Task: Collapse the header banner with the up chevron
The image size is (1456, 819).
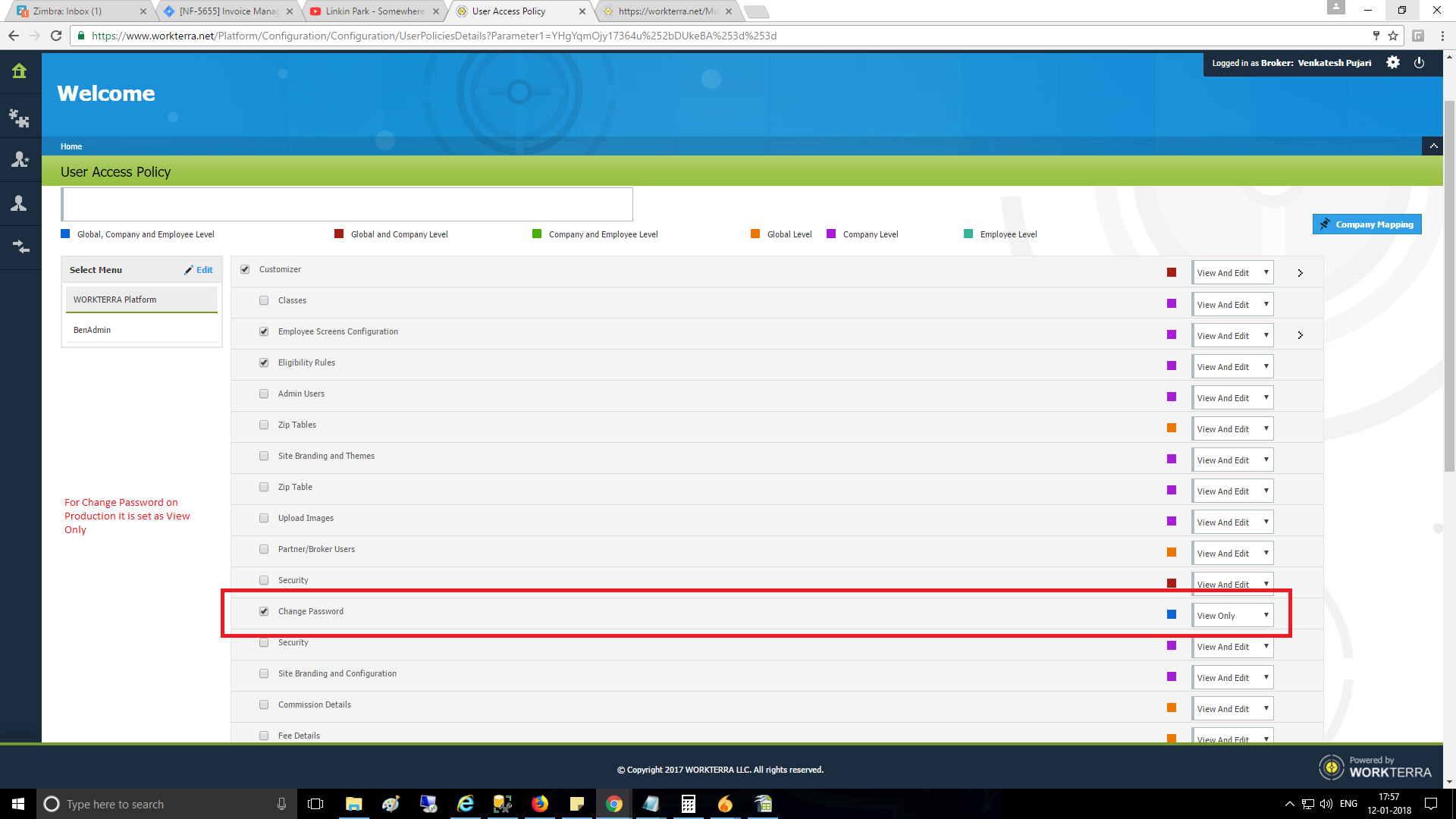Action: click(x=1433, y=146)
